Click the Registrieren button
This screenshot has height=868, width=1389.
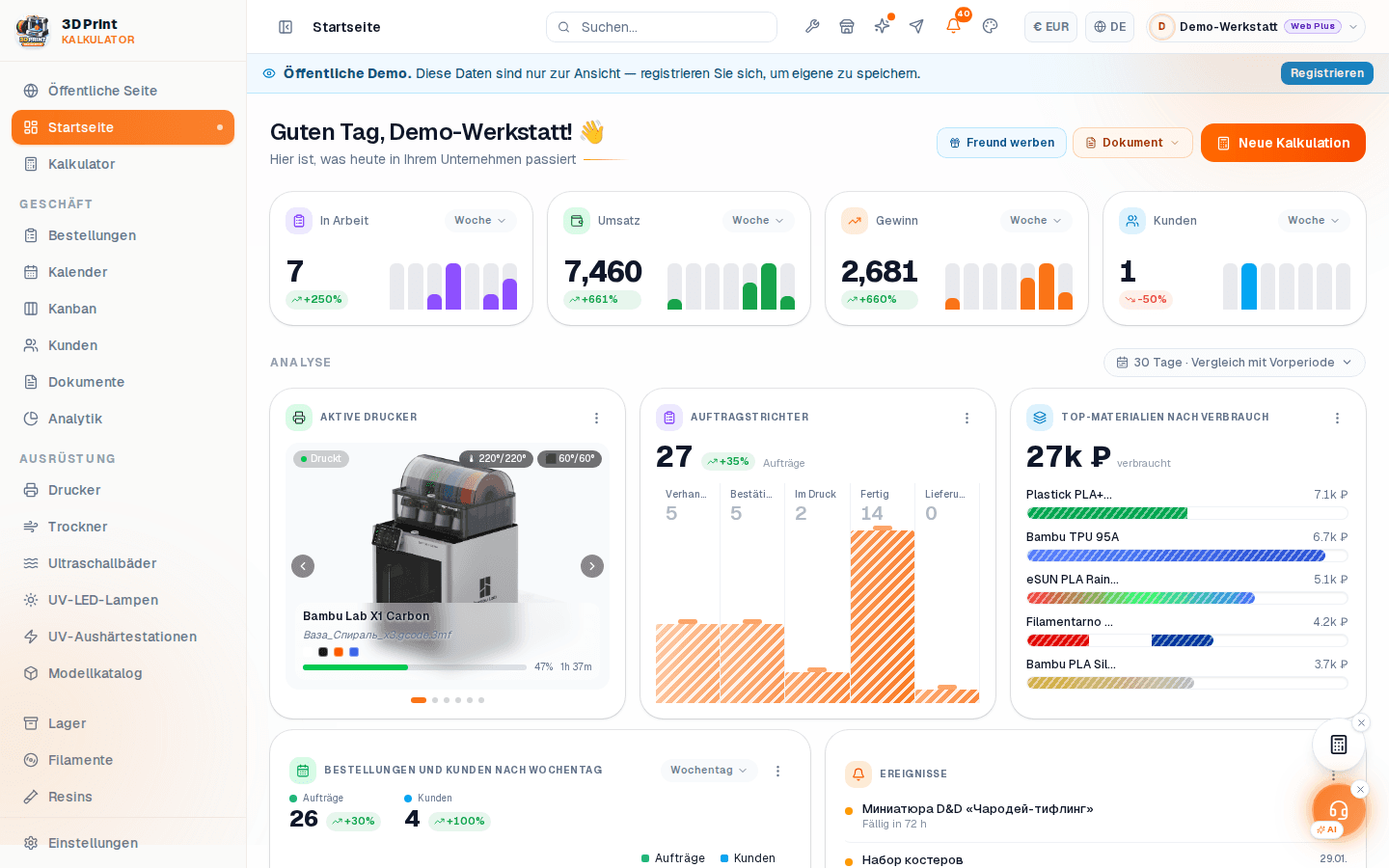point(1327,73)
